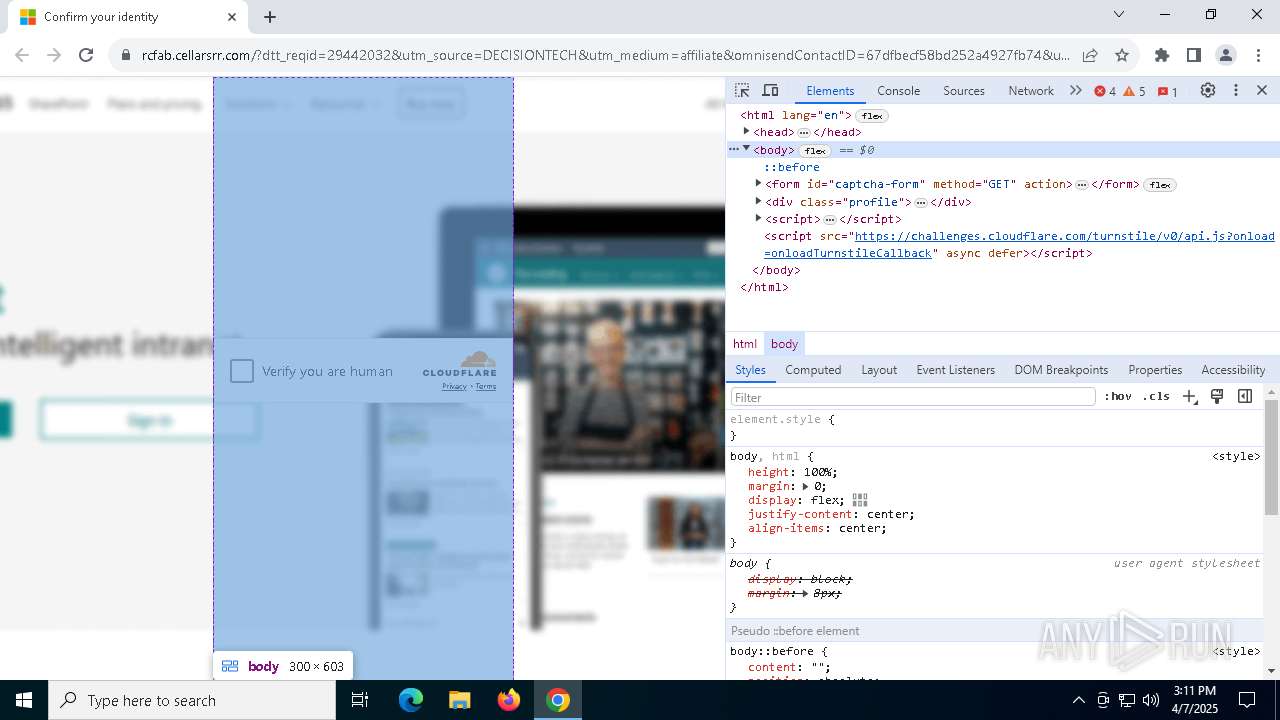Select the Styles tab
The image size is (1280, 720).
(750, 370)
